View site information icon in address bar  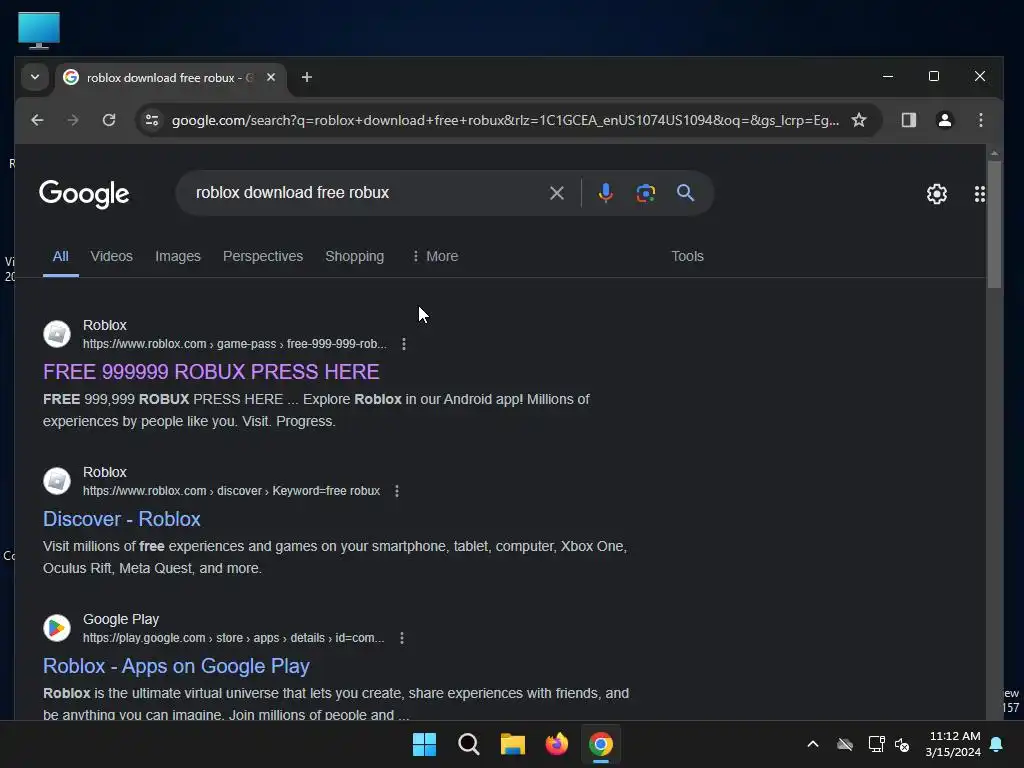pyautogui.click(x=152, y=120)
